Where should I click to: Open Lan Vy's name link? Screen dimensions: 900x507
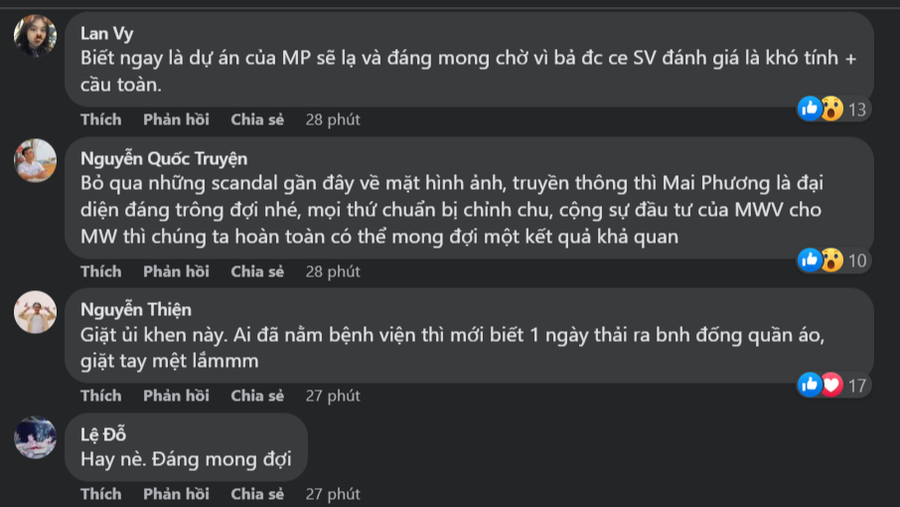pos(107,34)
